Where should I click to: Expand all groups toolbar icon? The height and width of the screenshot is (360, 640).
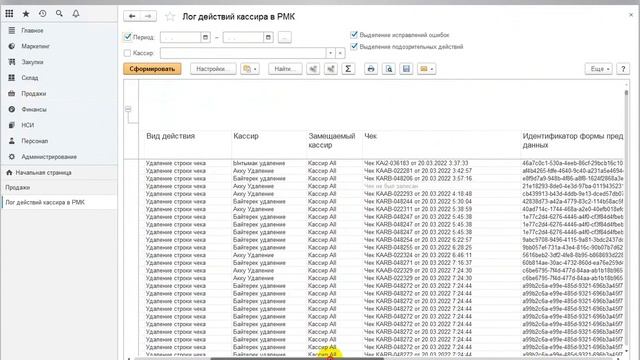tap(331, 69)
